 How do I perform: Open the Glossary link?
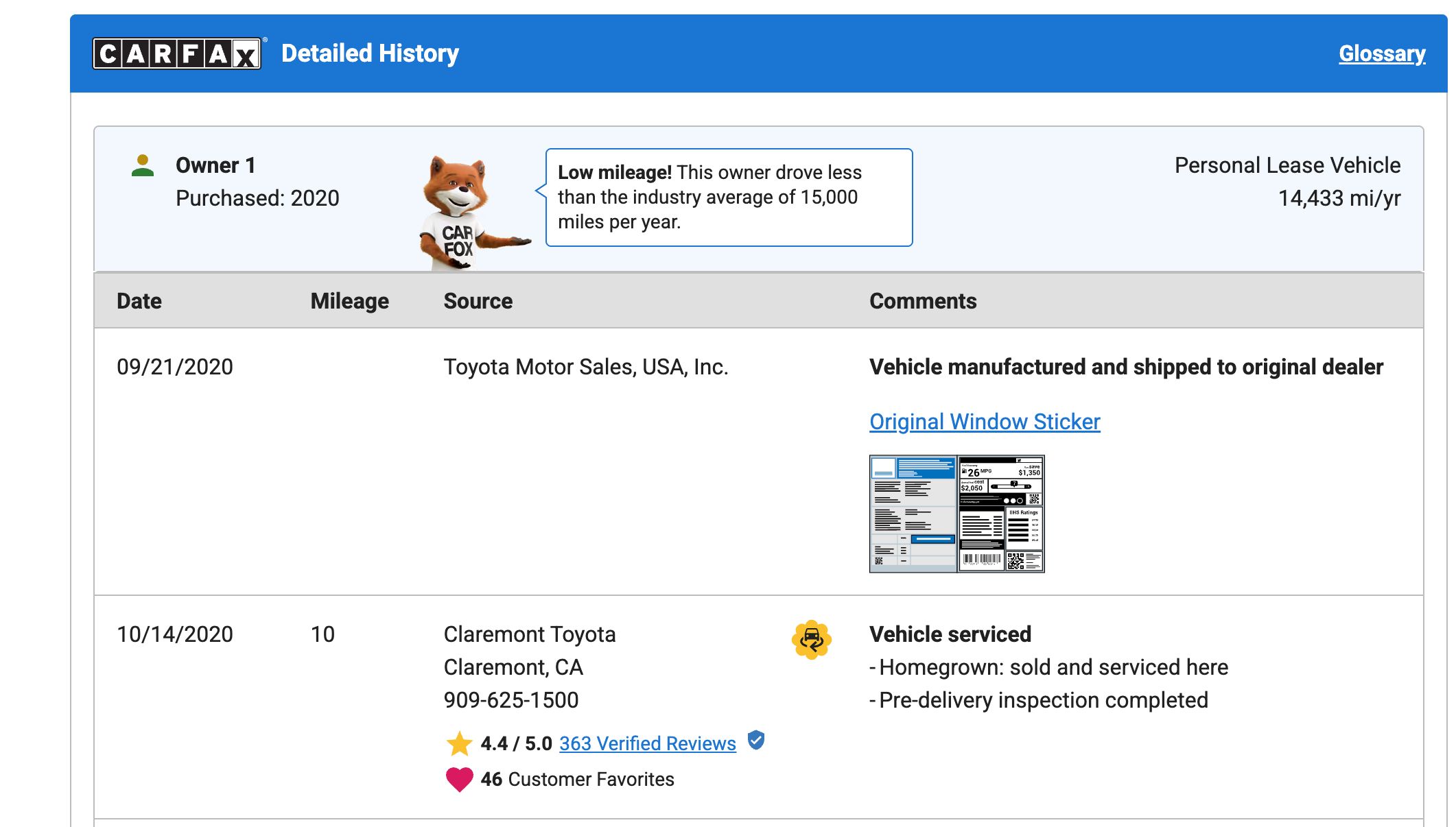(x=1382, y=53)
